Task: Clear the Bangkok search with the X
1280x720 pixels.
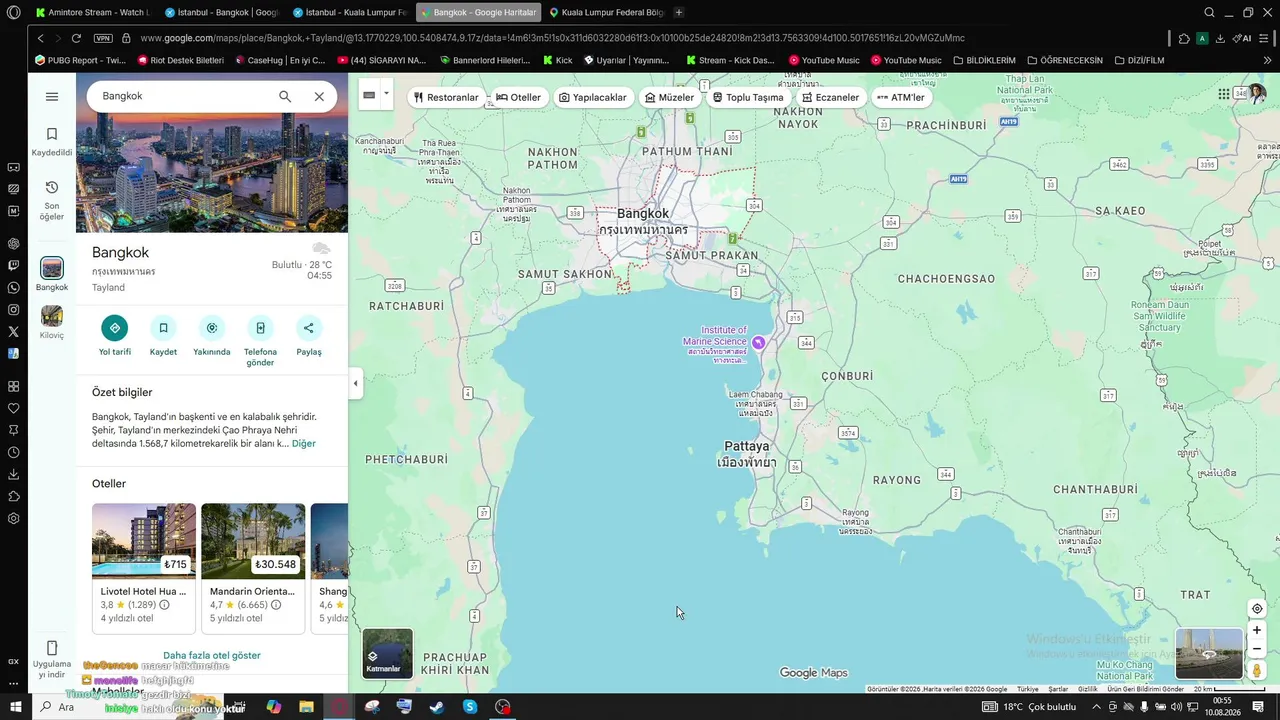Action: (x=319, y=97)
